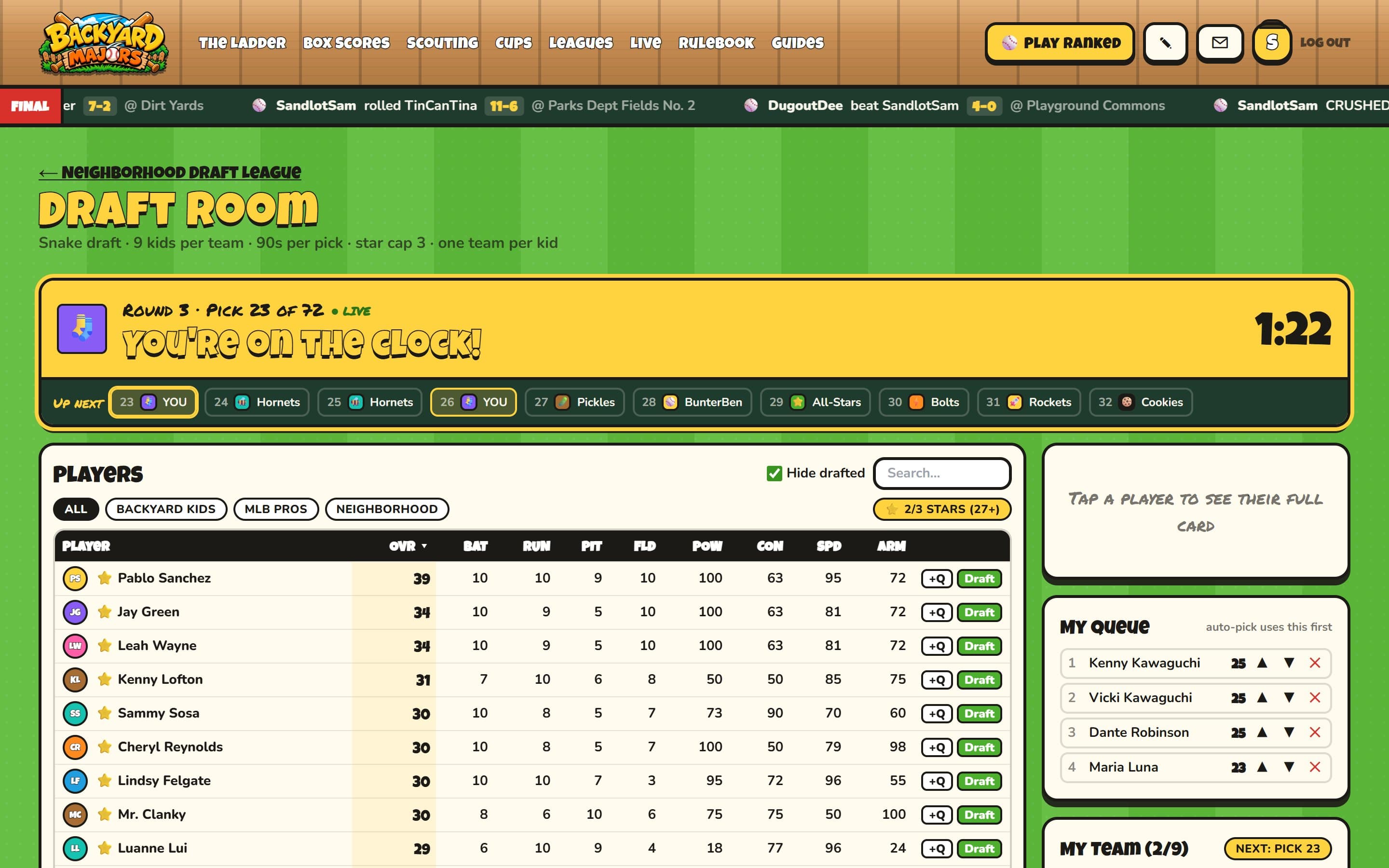
Task: Add Sammy Sosa to queue
Action: point(937,714)
